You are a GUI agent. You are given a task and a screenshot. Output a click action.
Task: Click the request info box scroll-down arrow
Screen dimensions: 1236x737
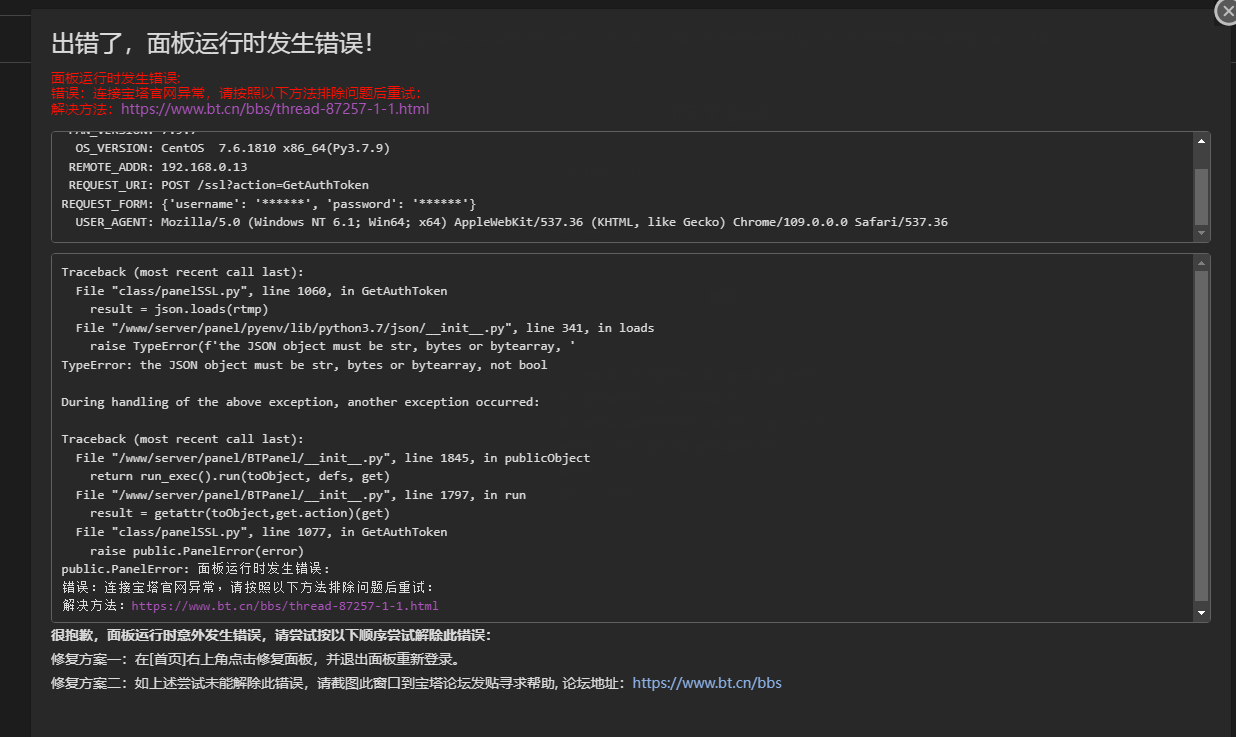coord(1201,233)
